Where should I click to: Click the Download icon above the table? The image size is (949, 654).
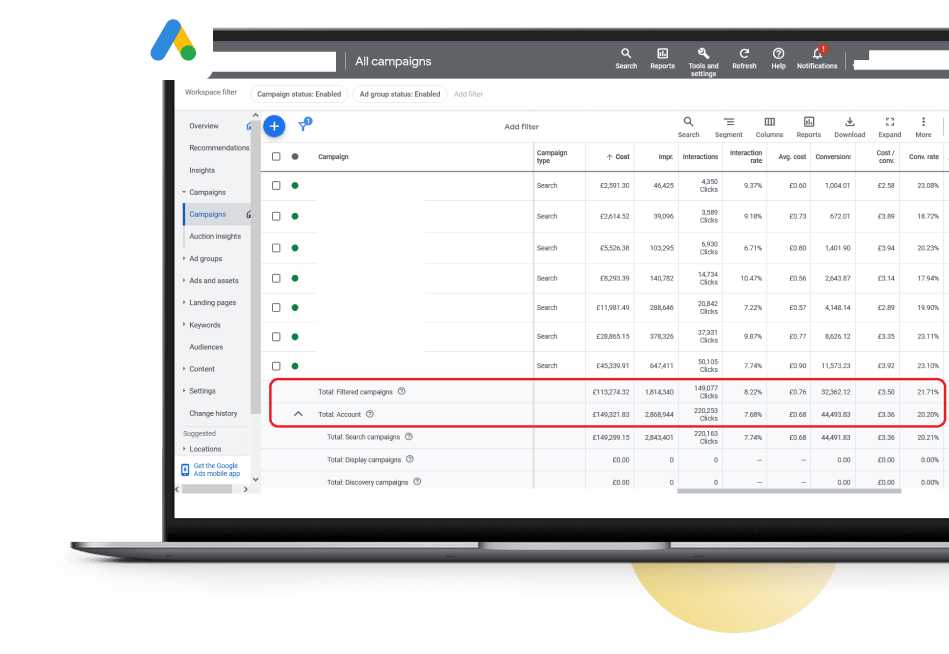click(x=849, y=124)
